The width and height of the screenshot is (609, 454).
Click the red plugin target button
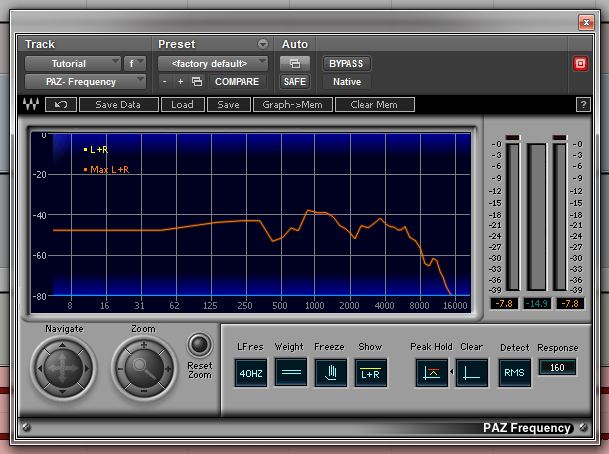[x=580, y=64]
